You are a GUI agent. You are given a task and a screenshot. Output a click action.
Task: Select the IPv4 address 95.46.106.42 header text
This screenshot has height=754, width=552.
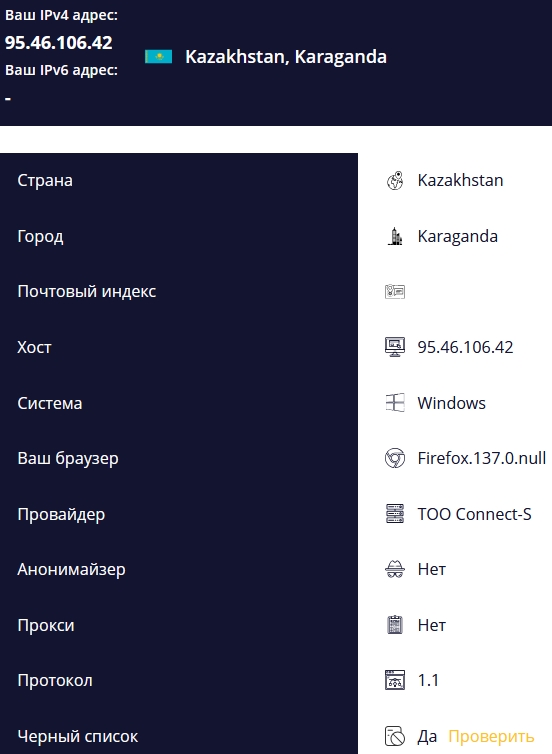59,43
